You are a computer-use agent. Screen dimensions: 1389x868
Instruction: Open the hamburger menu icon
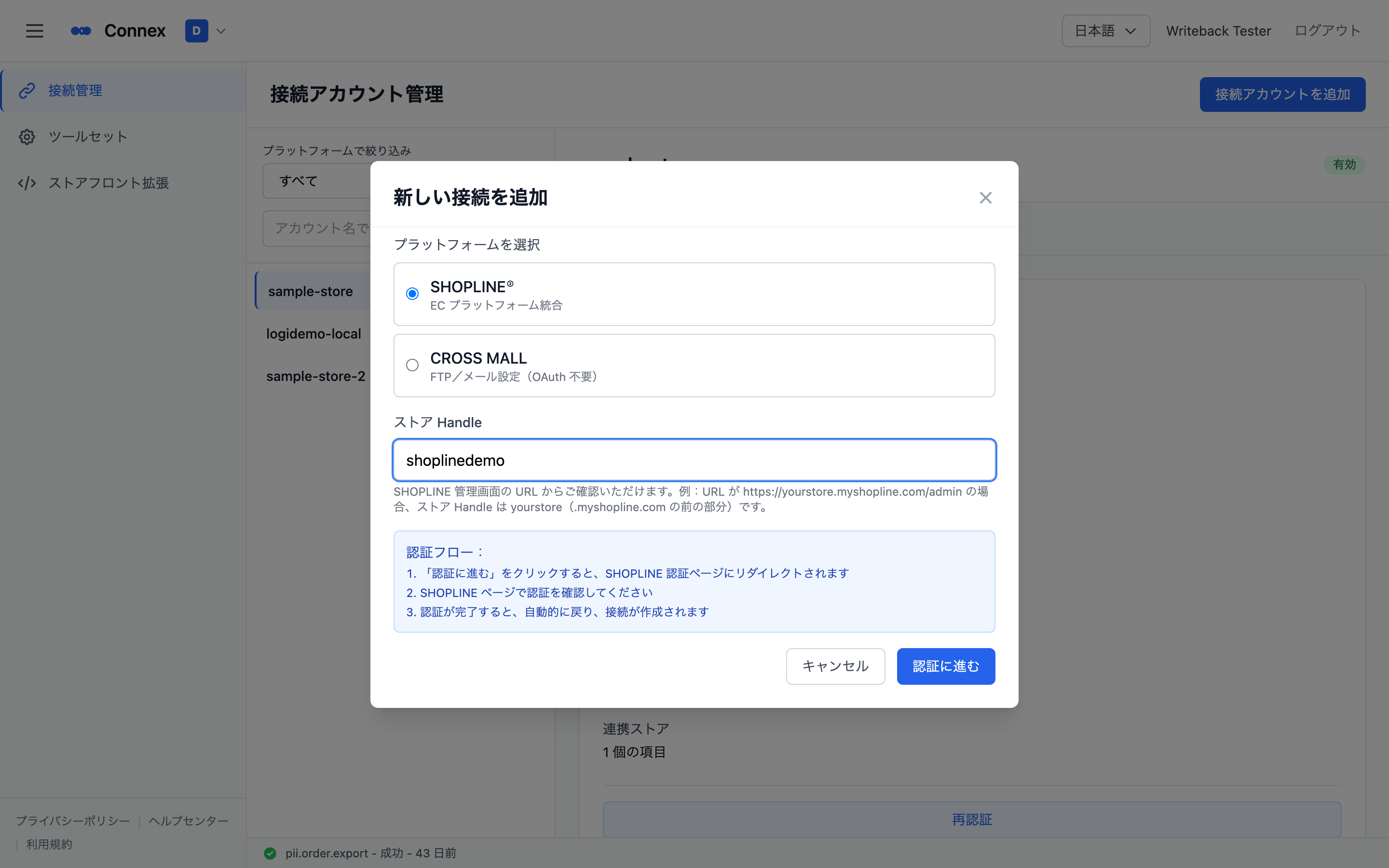pos(34,31)
